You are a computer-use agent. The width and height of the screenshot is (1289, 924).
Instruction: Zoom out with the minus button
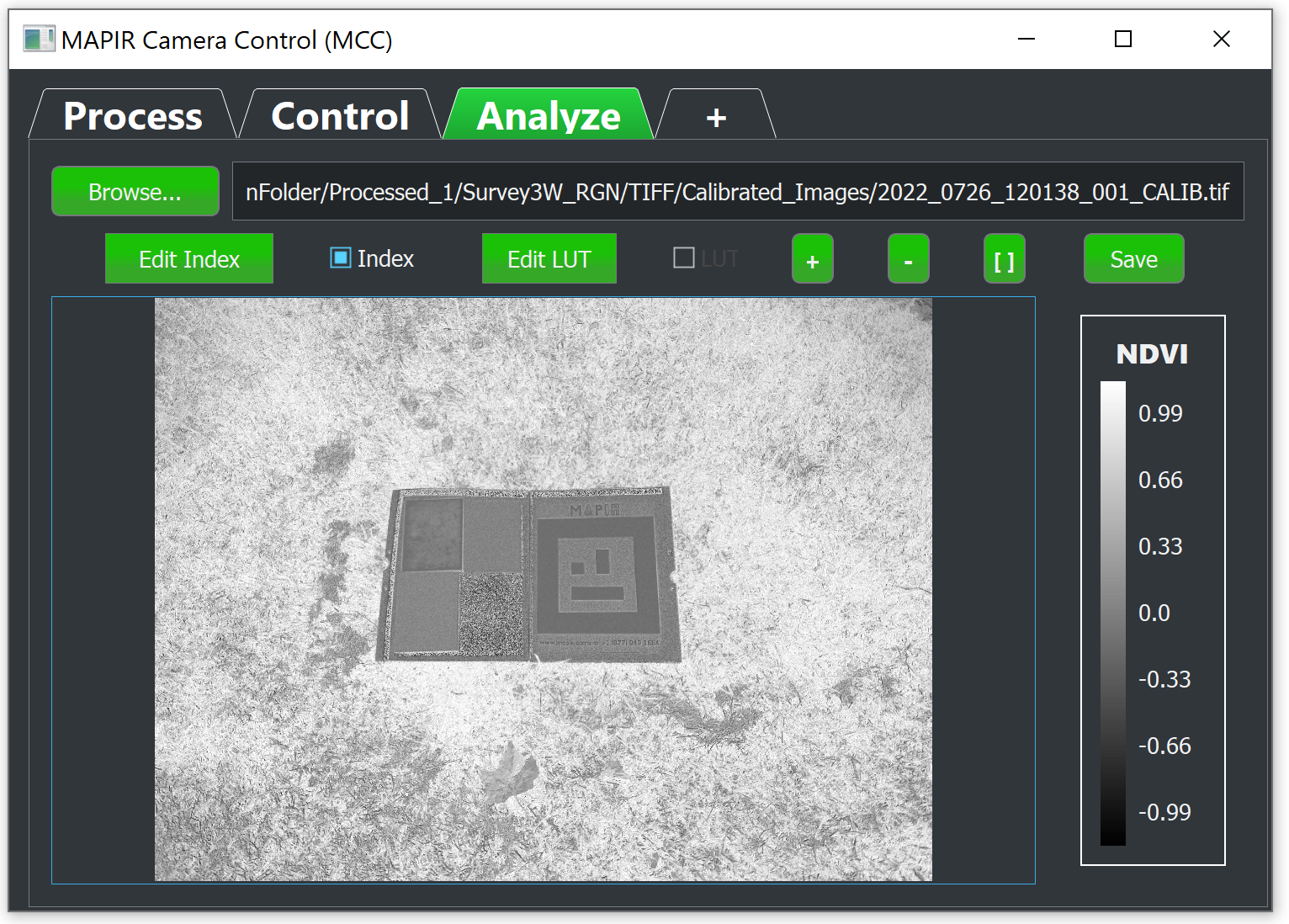[x=908, y=259]
